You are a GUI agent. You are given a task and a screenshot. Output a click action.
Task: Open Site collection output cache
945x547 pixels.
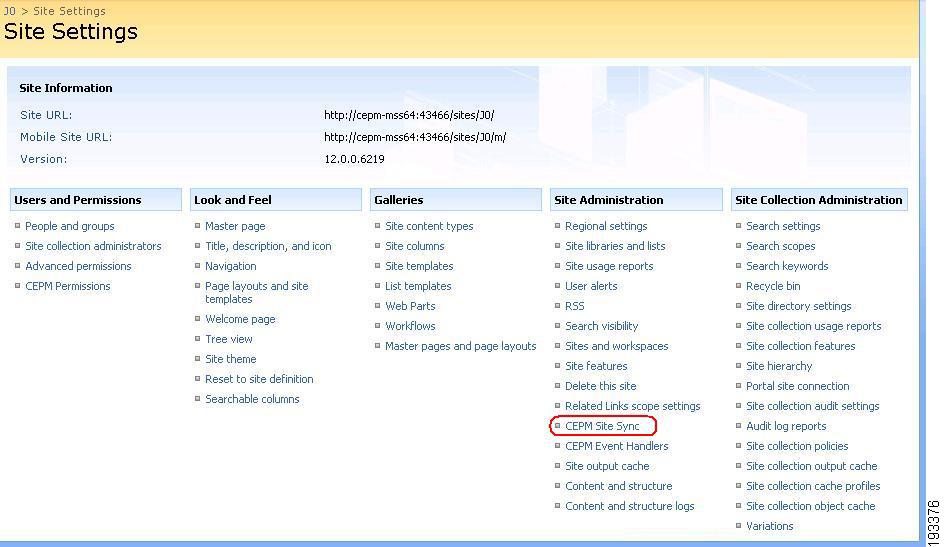click(x=811, y=466)
